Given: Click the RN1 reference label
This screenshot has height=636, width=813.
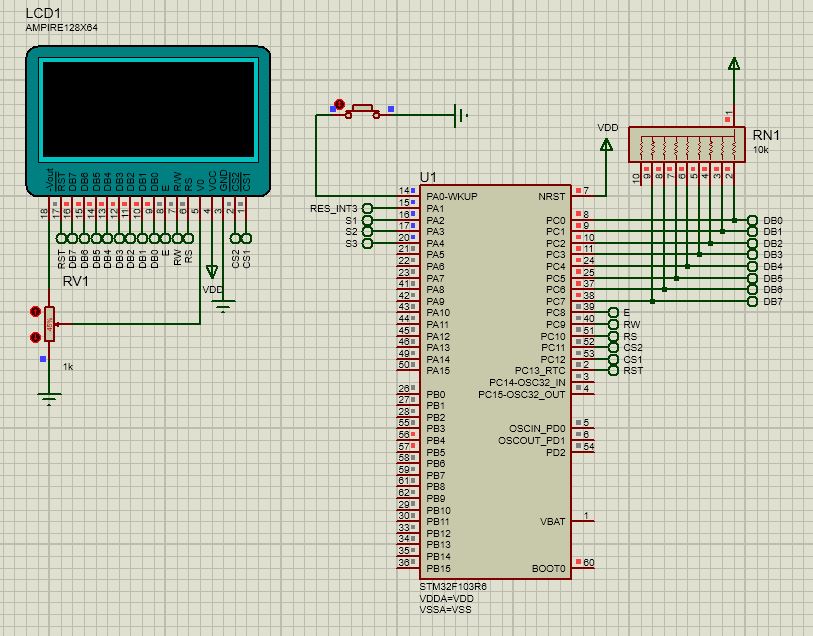Looking at the screenshot, I should point(766,135).
